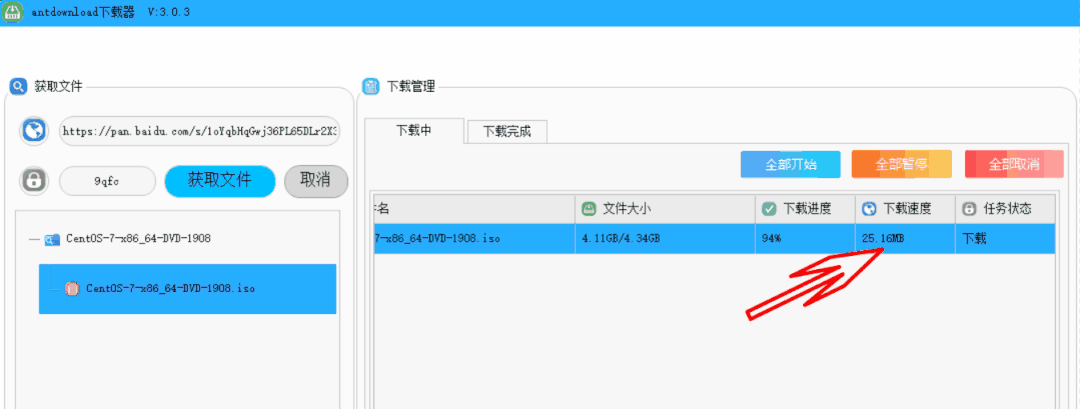Click the 全部暂停 button
The image size is (1080, 409).
[x=902, y=165]
